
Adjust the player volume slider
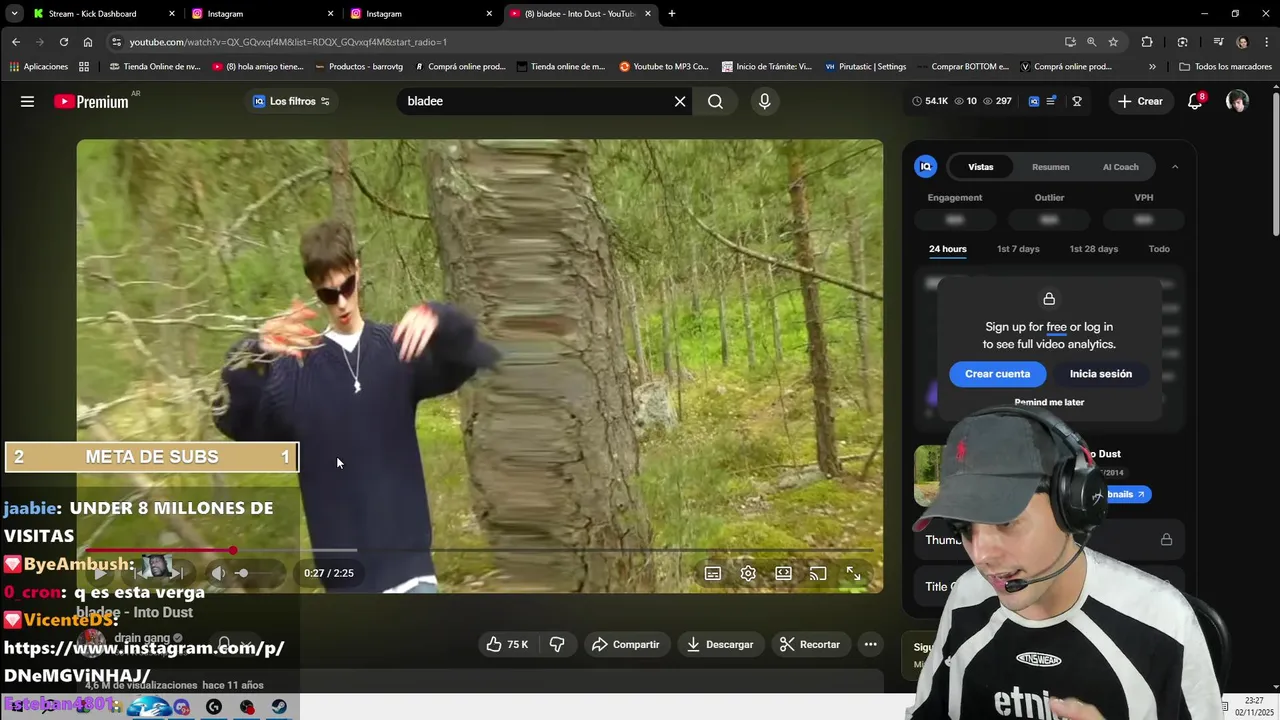(x=253, y=573)
